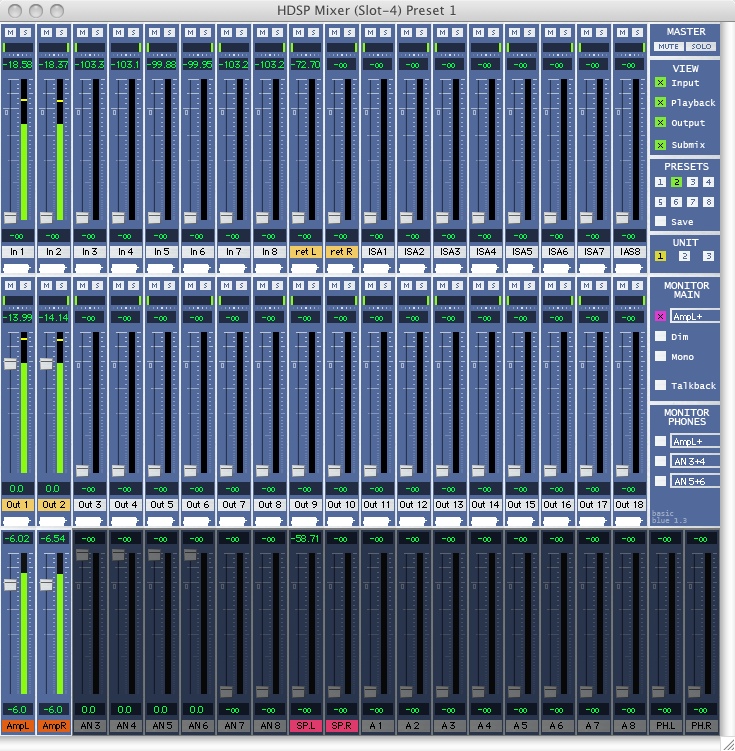Load preset 2
The height and width of the screenshot is (751, 735).
point(676,182)
